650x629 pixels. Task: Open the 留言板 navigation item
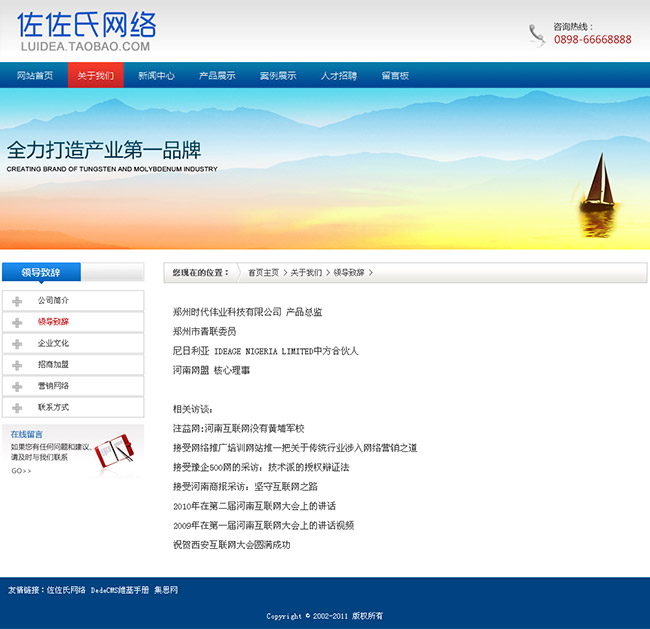[395, 76]
